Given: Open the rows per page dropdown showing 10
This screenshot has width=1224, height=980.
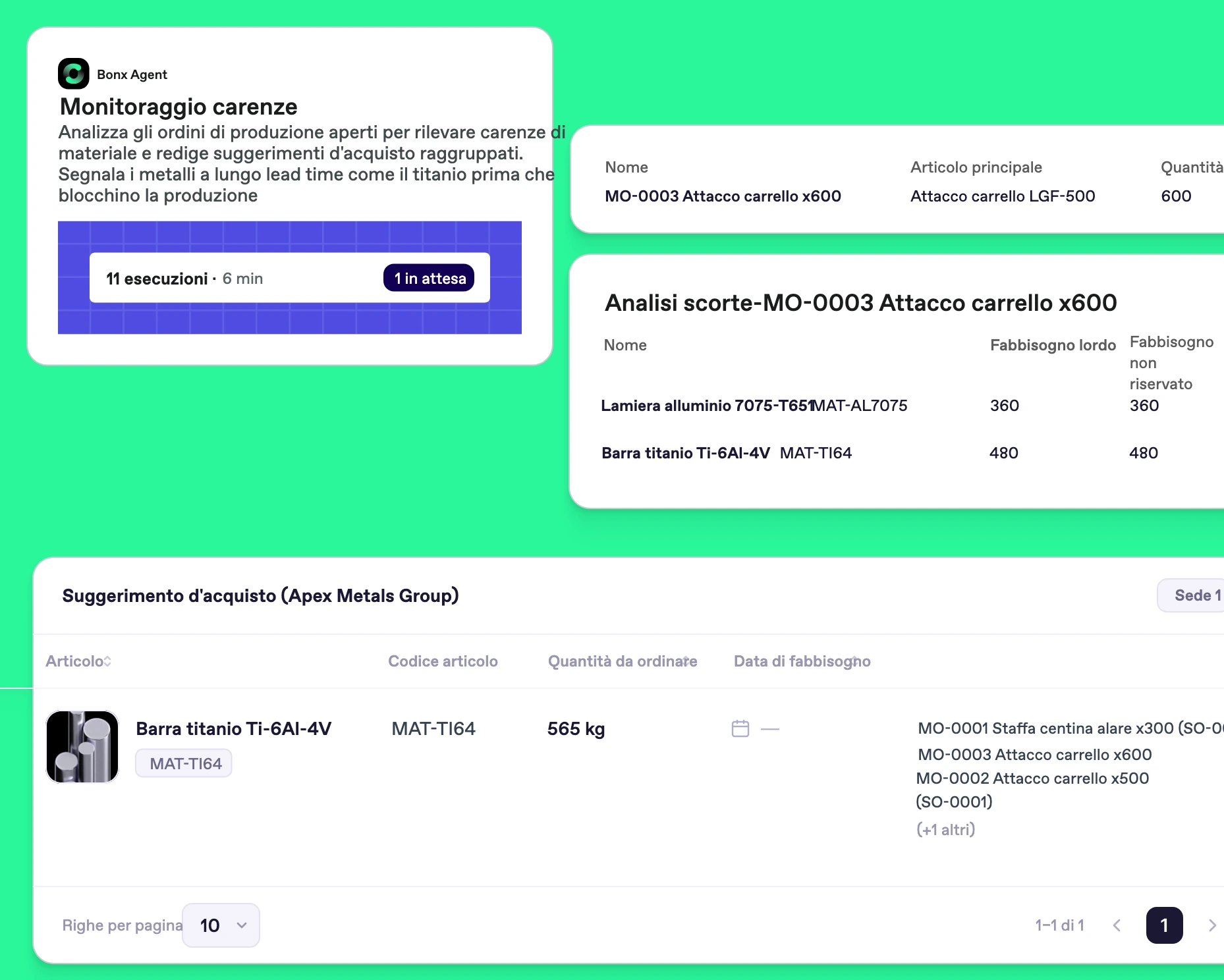Looking at the screenshot, I should [221, 925].
